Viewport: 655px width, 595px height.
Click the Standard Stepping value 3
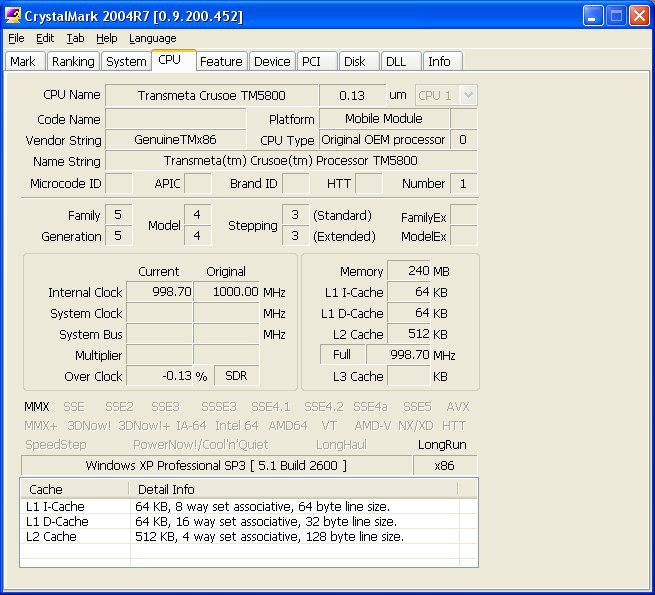click(295, 215)
